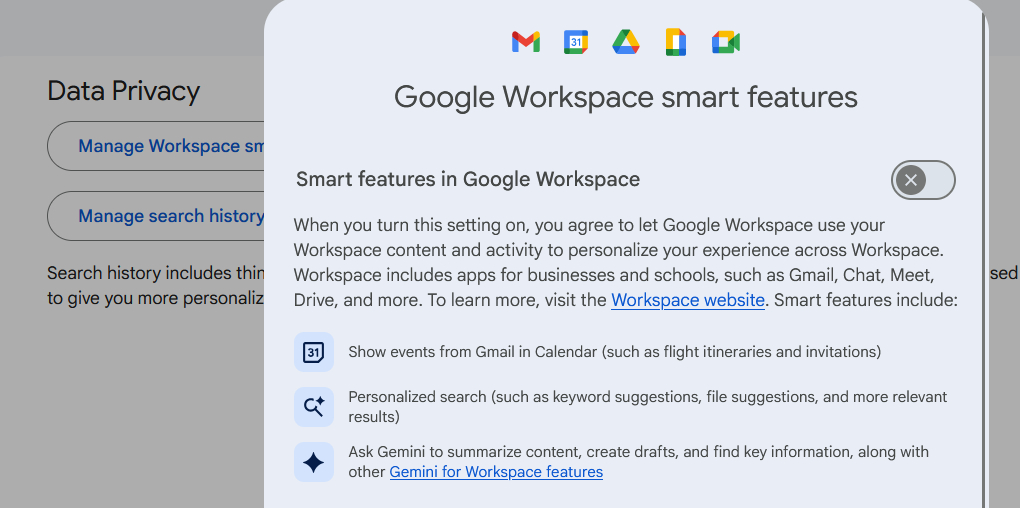This screenshot has height=508, width=1020.
Task: Click the Personalized search magnifier icon
Action: click(x=314, y=407)
